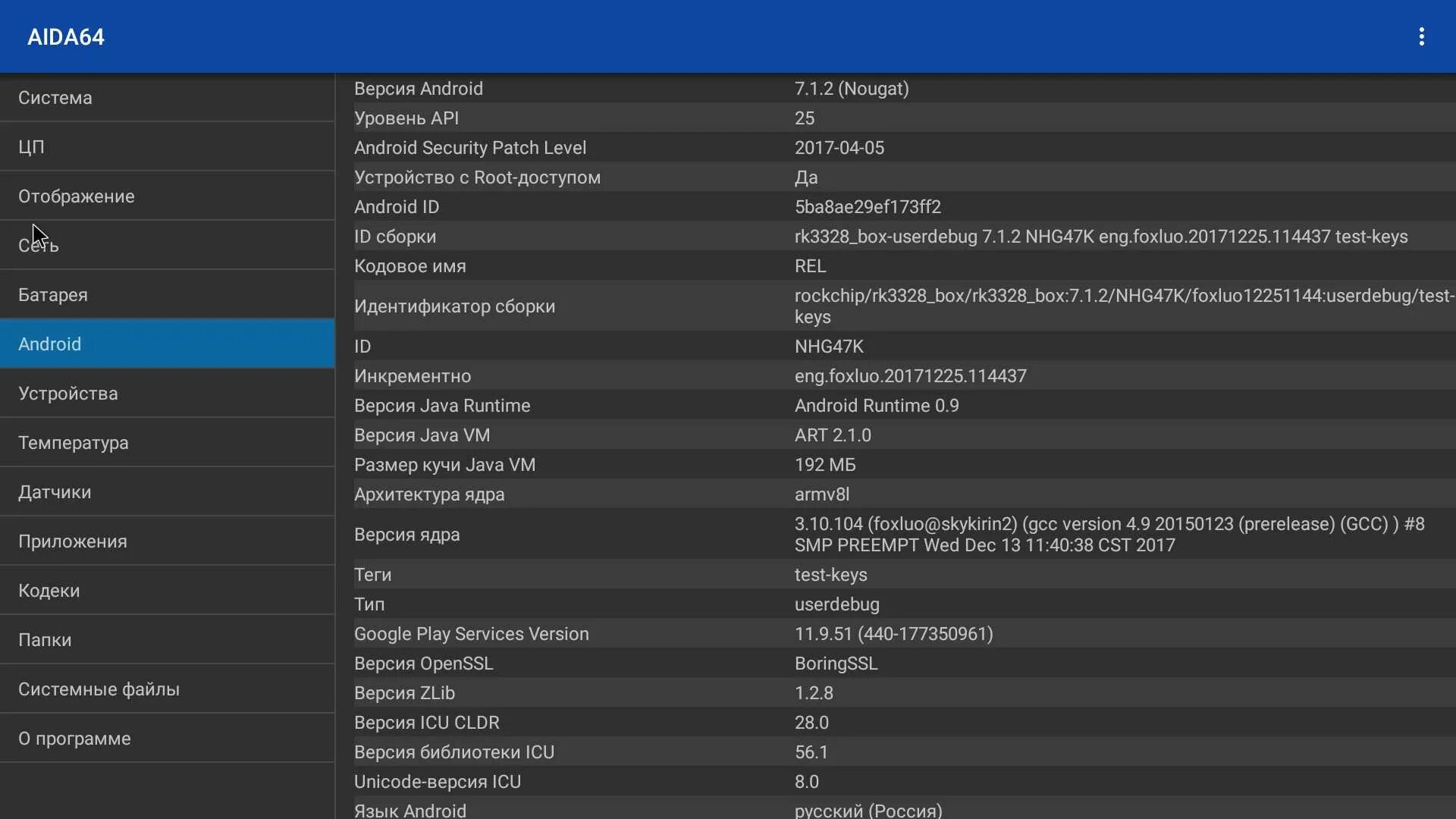Open the Кодеки section
This screenshot has width=1456, height=819.
[x=167, y=591]
